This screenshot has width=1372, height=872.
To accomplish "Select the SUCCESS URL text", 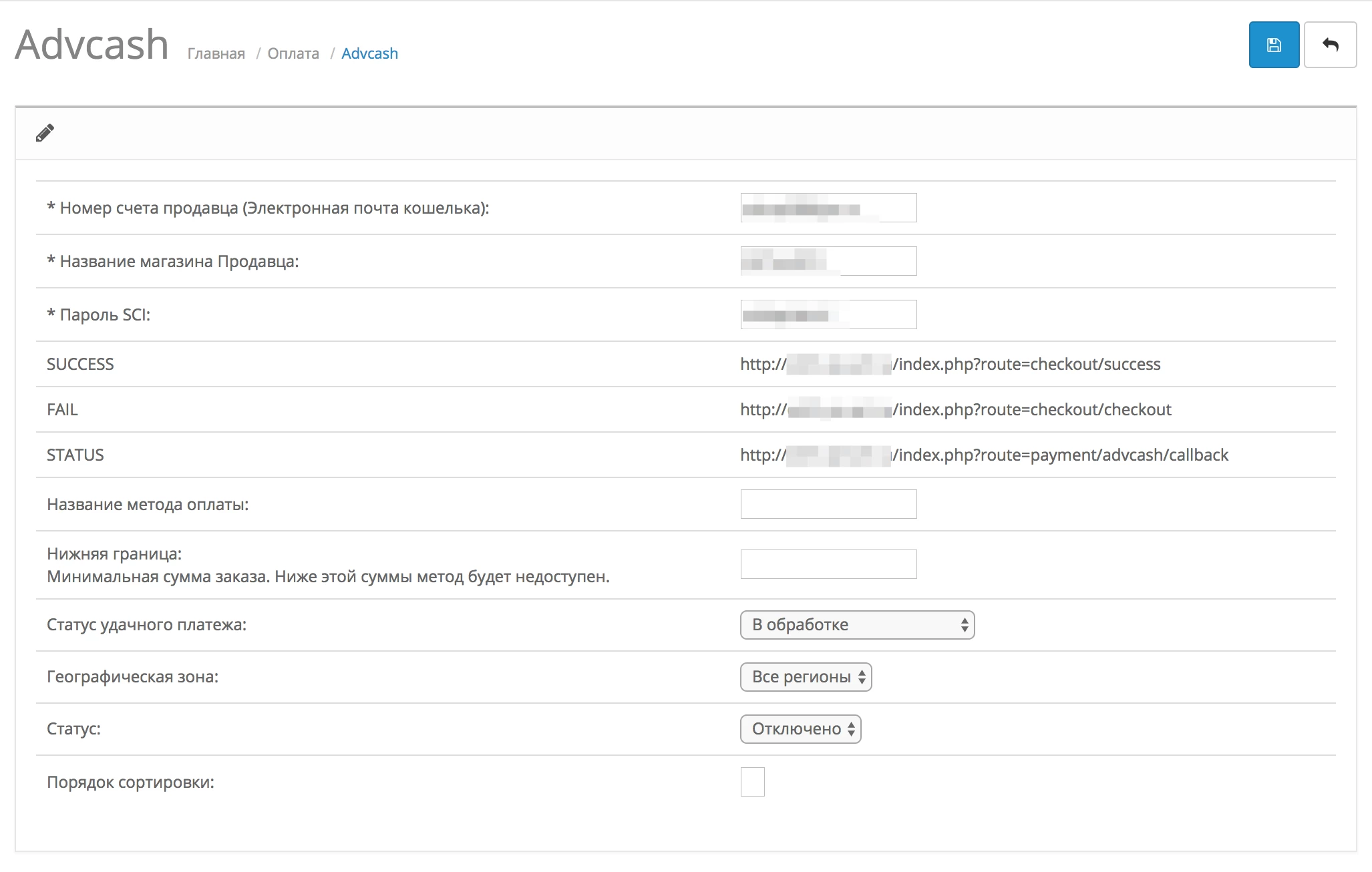I will [950, 364].
